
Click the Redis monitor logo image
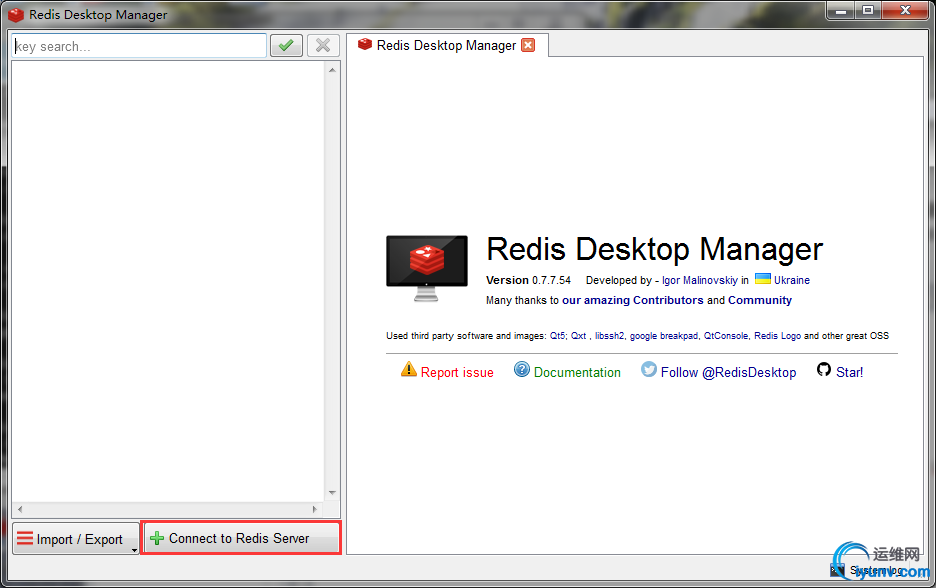click(427, 268)
